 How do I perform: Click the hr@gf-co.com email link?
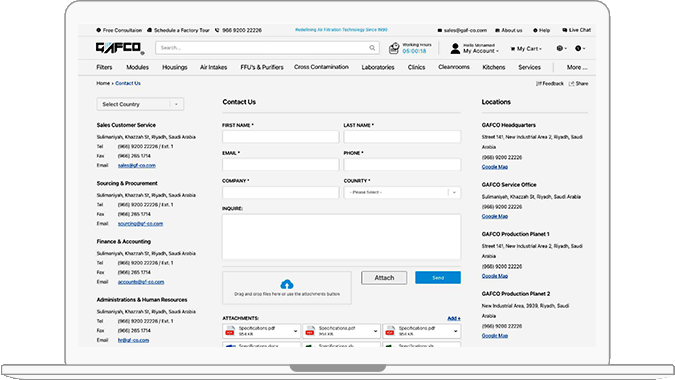pyautogui.click(x=133, y=340)
